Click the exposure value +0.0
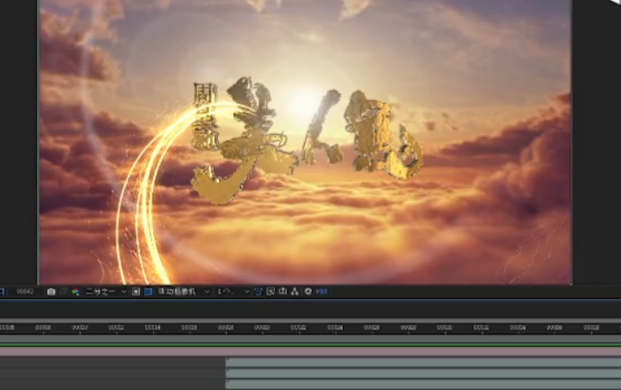This screenshot has width=621, height=390. click(322, 292)
